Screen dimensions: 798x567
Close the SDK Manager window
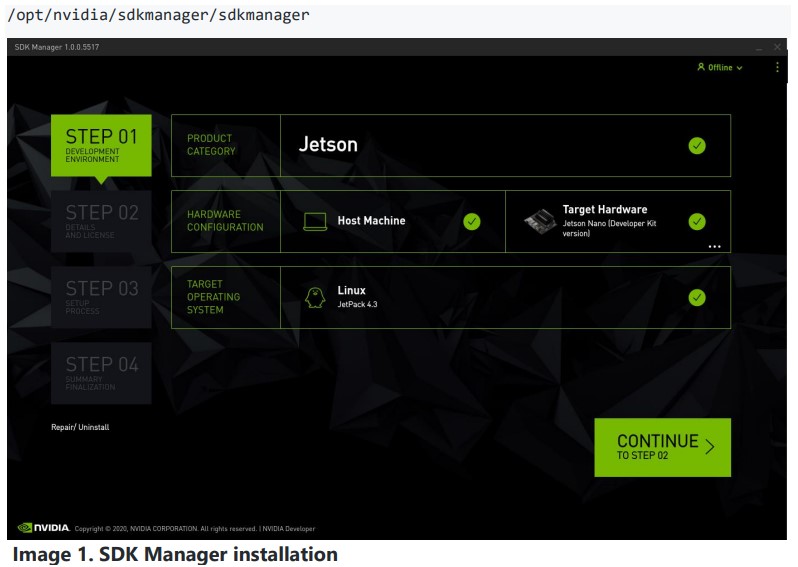777,47
